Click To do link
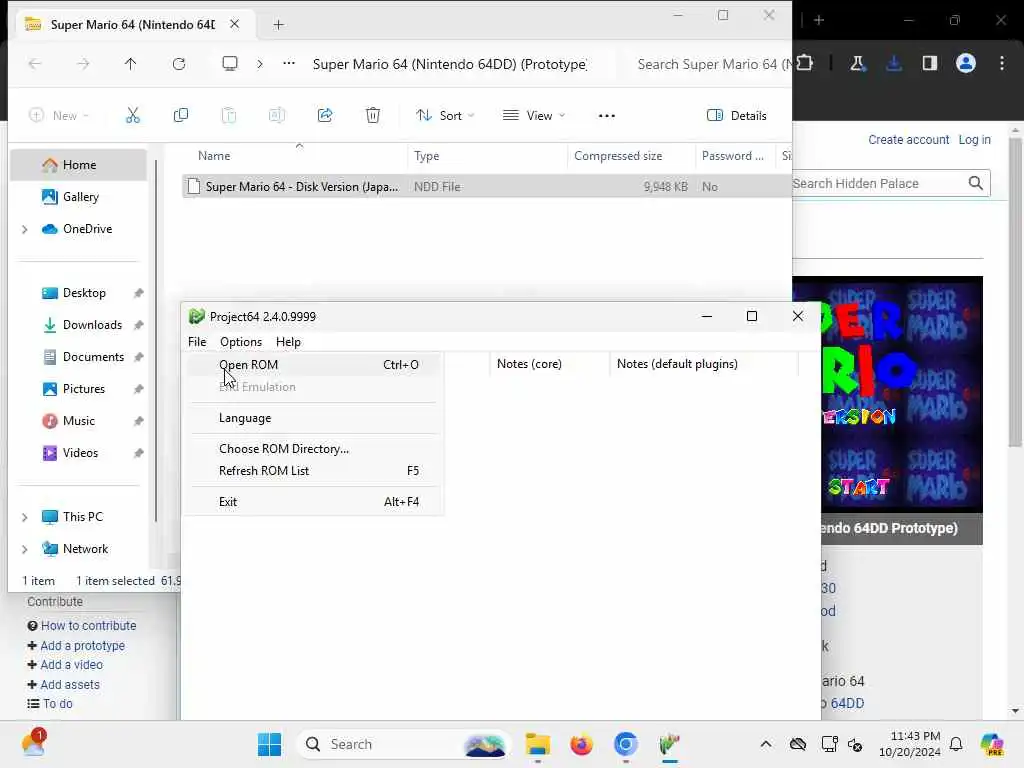Image resolution: width=1024 pixels, height=768 pixels. 57,704
